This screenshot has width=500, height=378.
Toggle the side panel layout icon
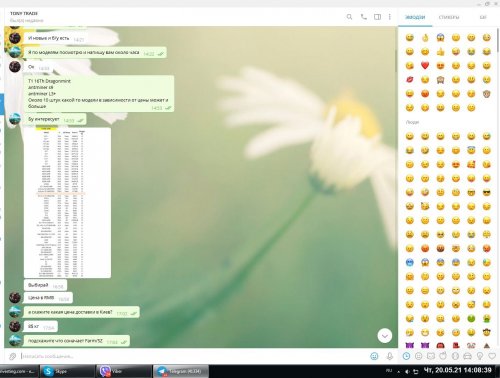pos(377,17)
